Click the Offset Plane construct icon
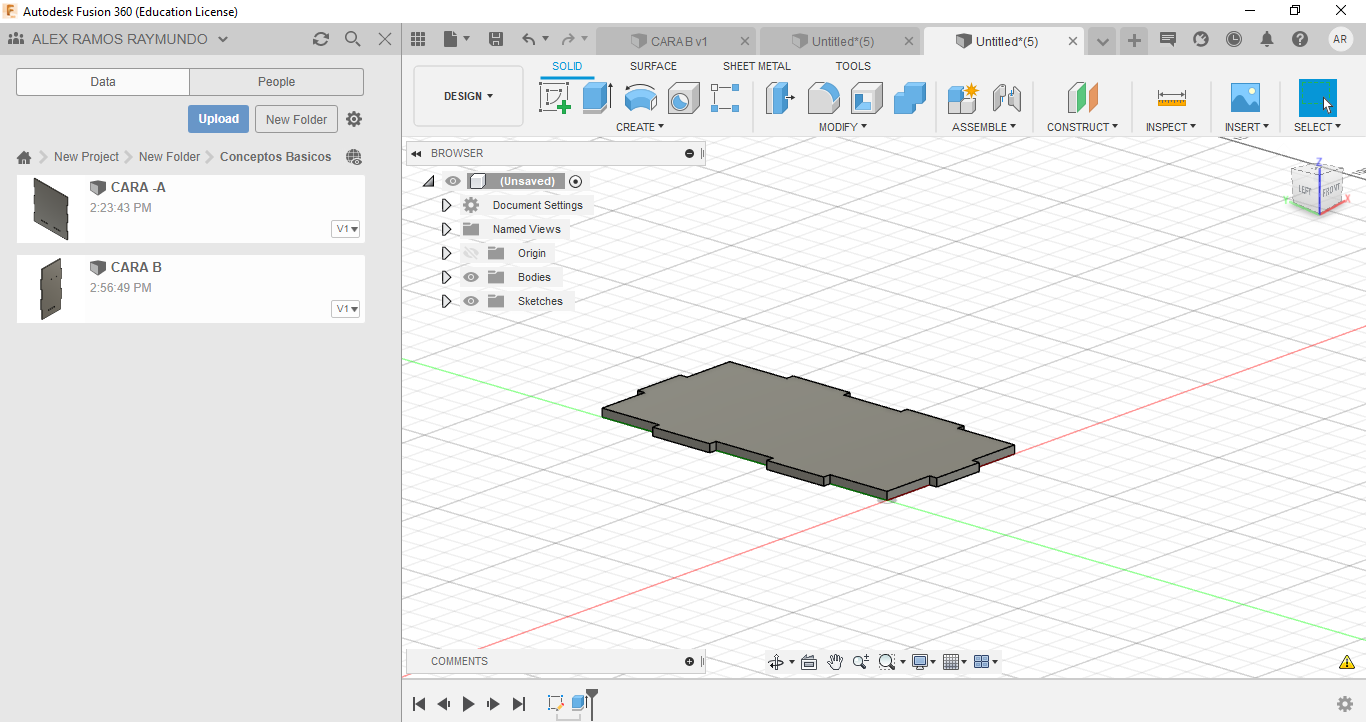This screenshot has width=1366, height=722. pos(1082,98)
